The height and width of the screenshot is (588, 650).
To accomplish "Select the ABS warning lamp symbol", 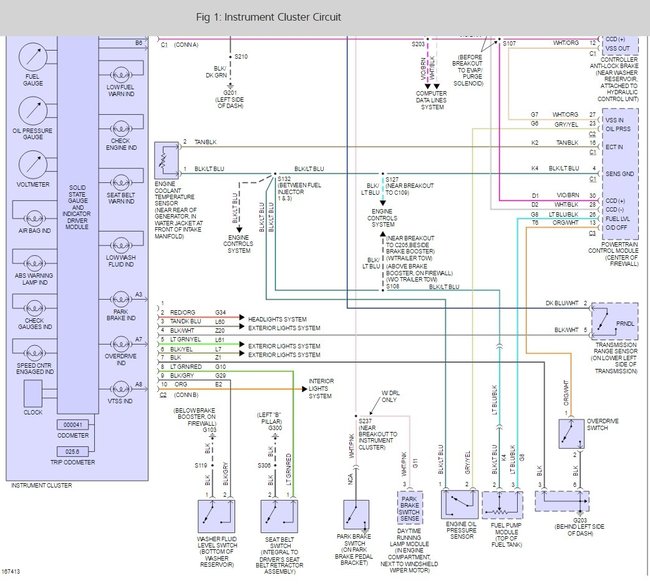I will point(34,264).
